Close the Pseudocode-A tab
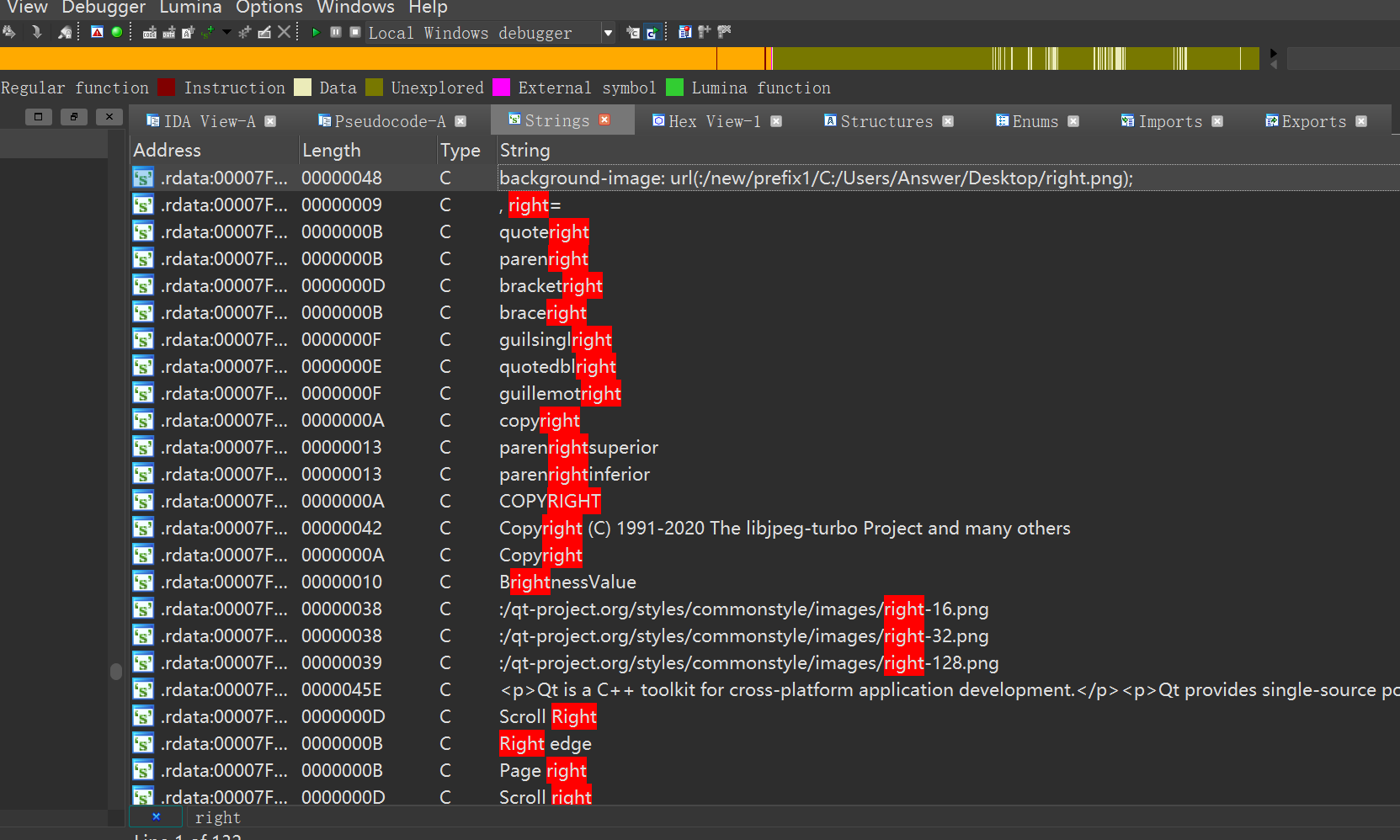Image resolution: width=1400 pixels, height=840 pixels. coord(460,121)
